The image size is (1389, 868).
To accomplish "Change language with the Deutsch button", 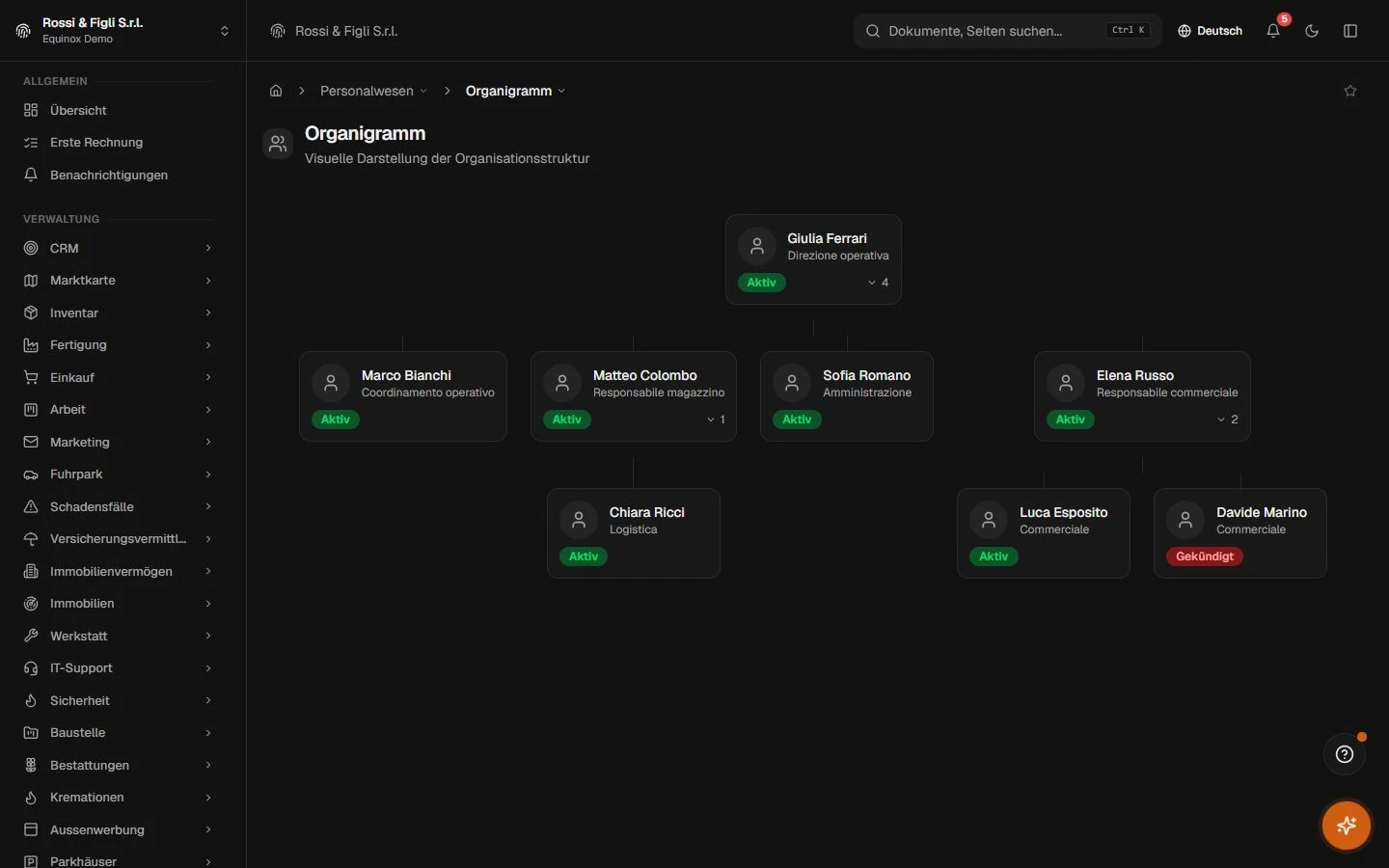I will 1210,31.
